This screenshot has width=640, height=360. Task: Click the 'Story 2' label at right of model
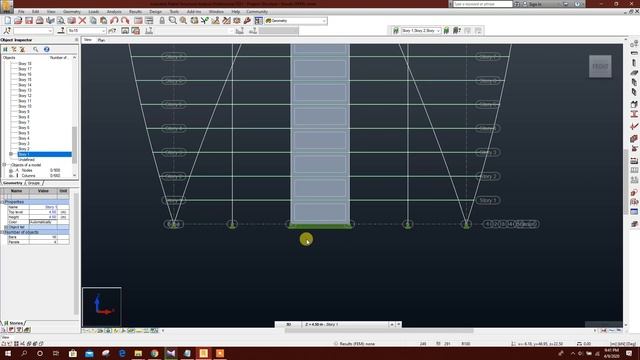pos(488,177)
